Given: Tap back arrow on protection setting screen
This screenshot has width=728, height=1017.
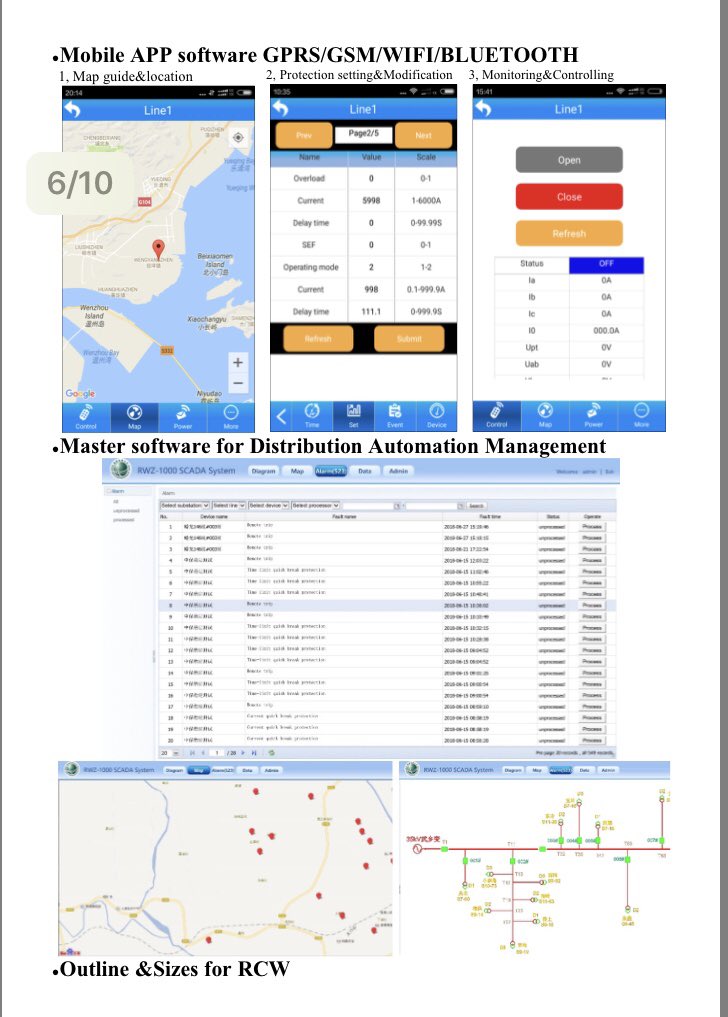Looking at the screenshot, I should coord(280,108).
